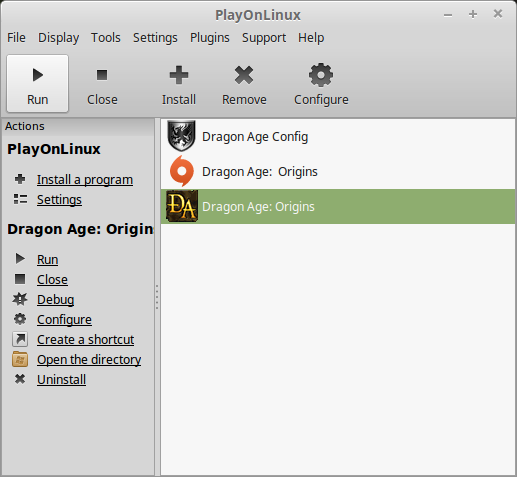Click the Run link in sidebar
This screenshot has width=517, height=477.
click(x=48, y=259)
